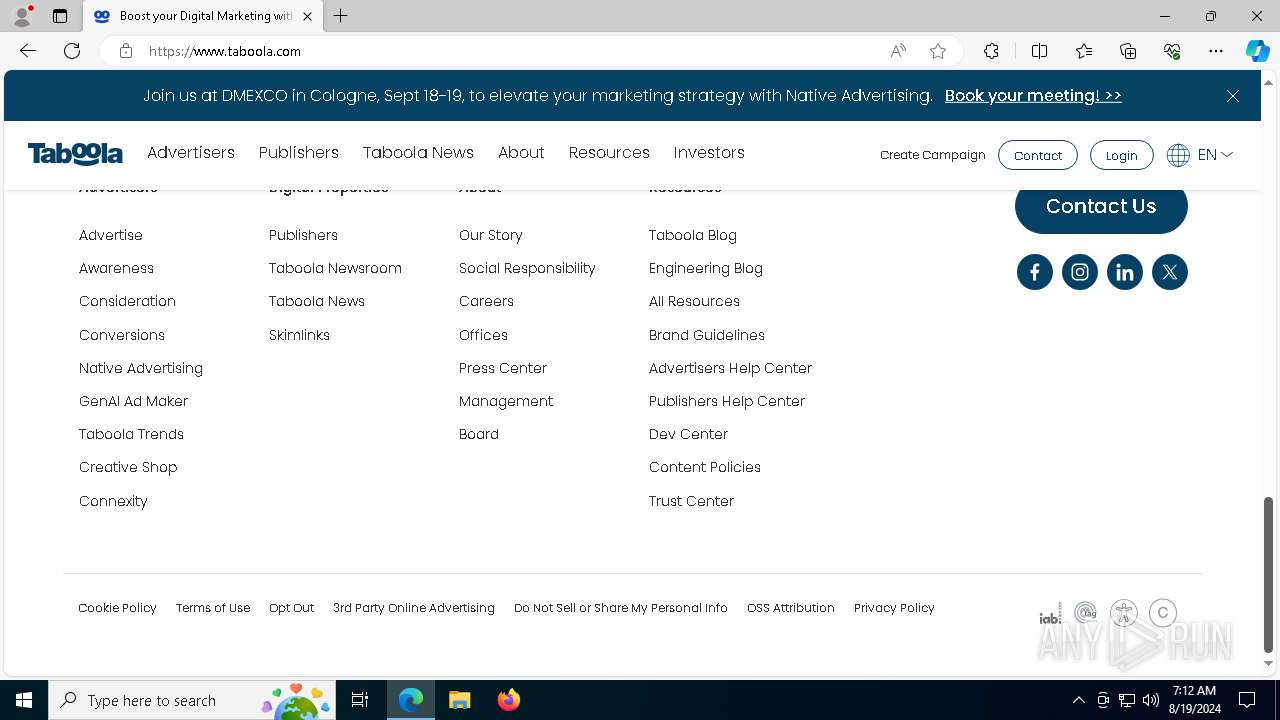Open the Opt Out link

[291, 608]
